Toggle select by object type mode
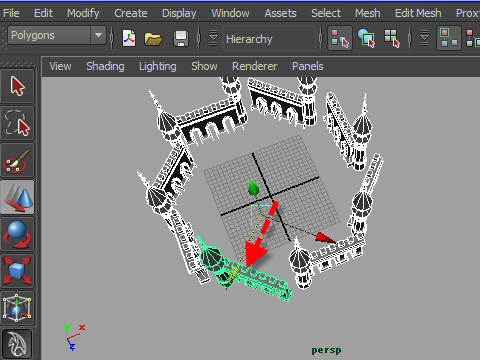The width and height of the screenshot is (480, 360). click(366, 38)
